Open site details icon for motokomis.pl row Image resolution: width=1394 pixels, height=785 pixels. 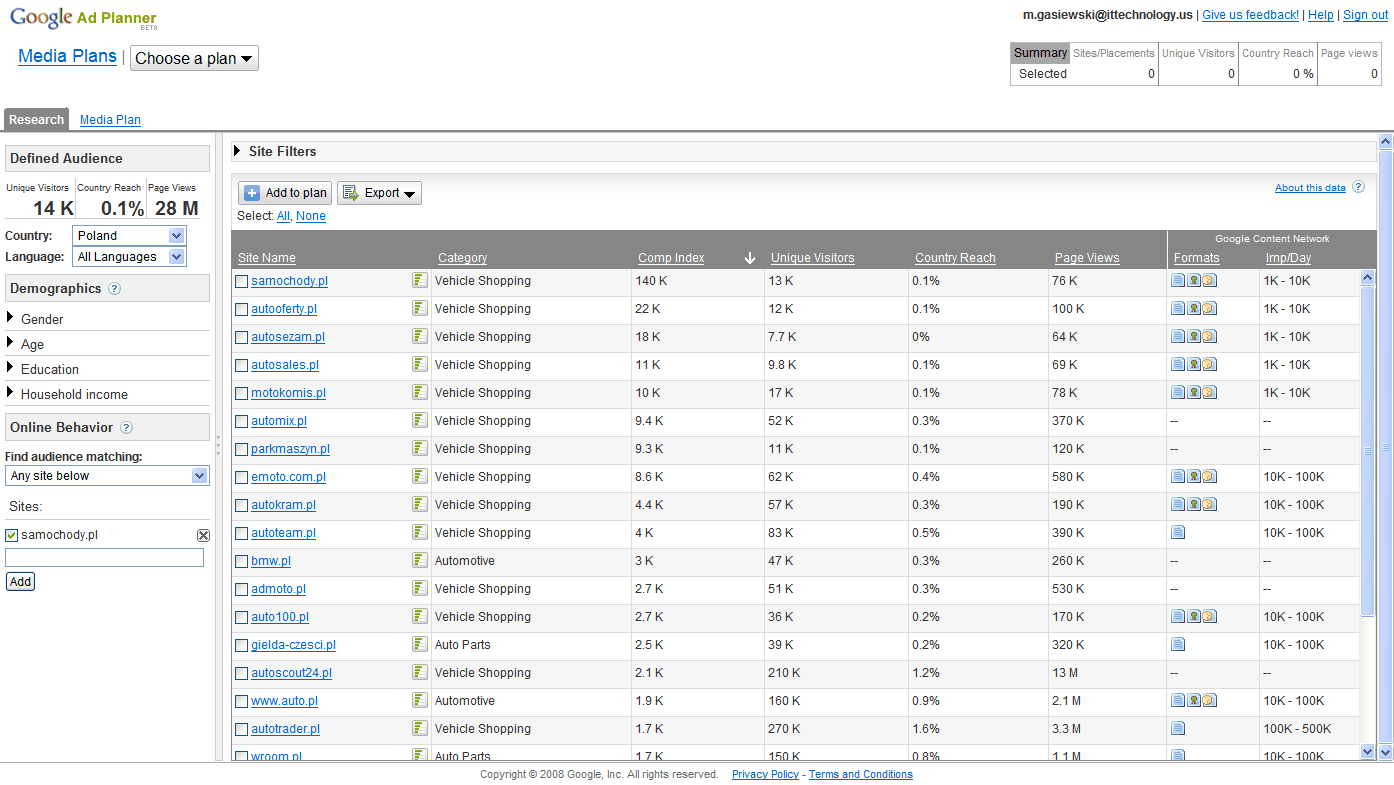420,392
